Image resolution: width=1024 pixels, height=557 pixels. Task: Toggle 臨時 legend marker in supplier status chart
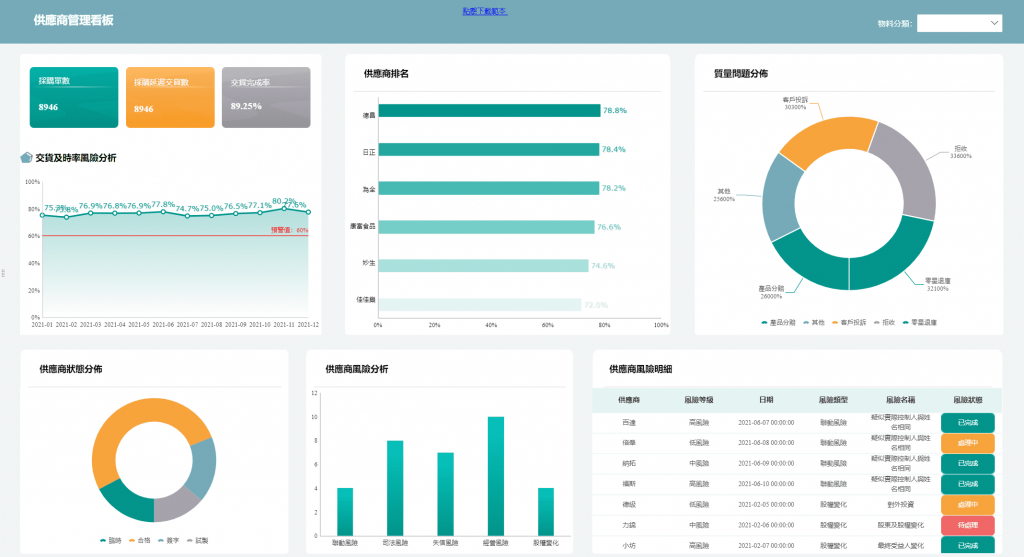pyautogui.click(x=103, y=541)
